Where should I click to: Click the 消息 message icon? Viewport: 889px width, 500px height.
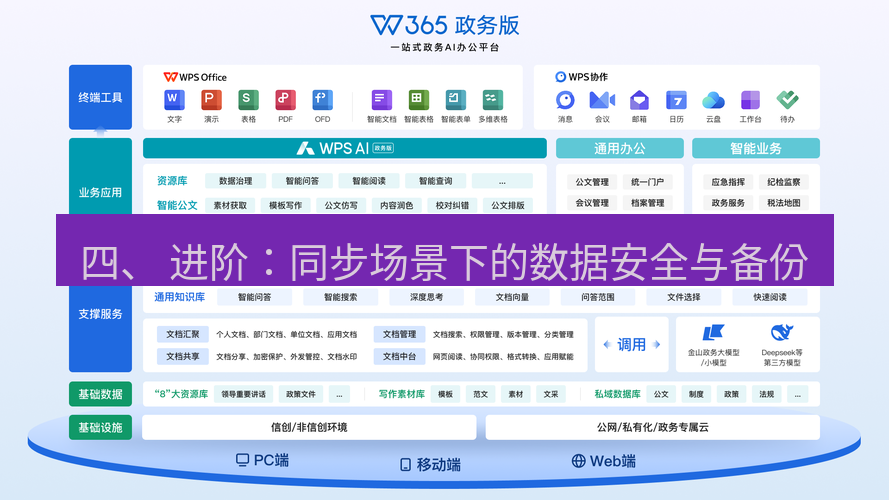point(565,100)
